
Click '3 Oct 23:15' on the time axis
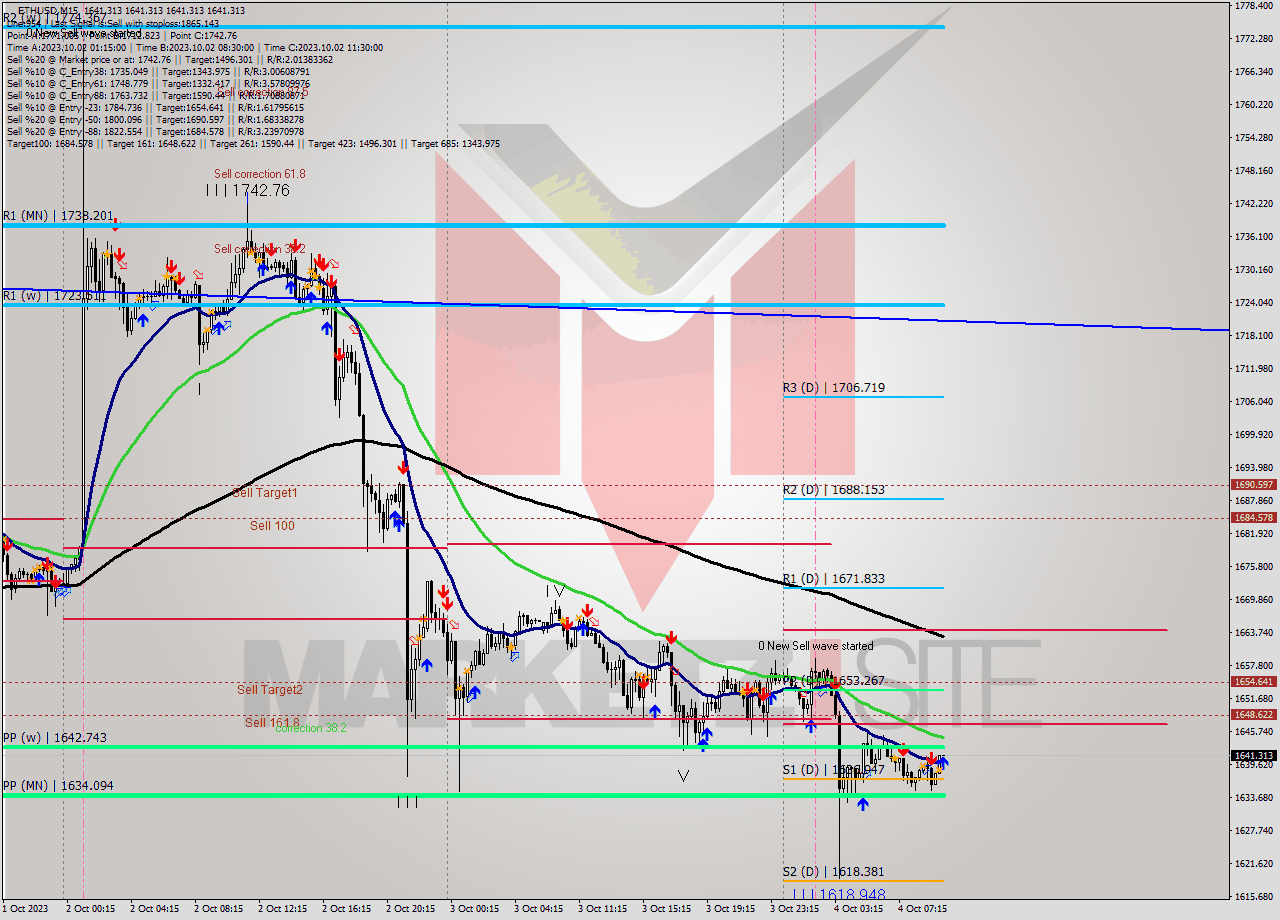(796, 908)
